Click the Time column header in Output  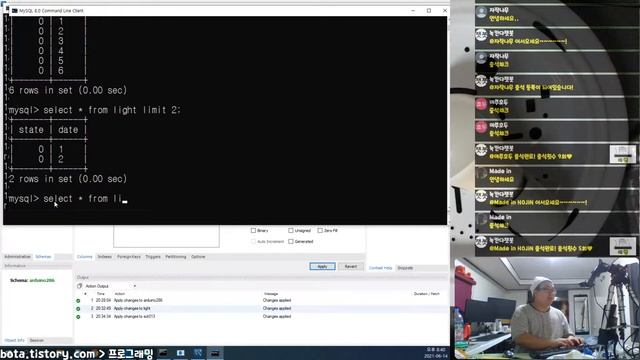100,294
